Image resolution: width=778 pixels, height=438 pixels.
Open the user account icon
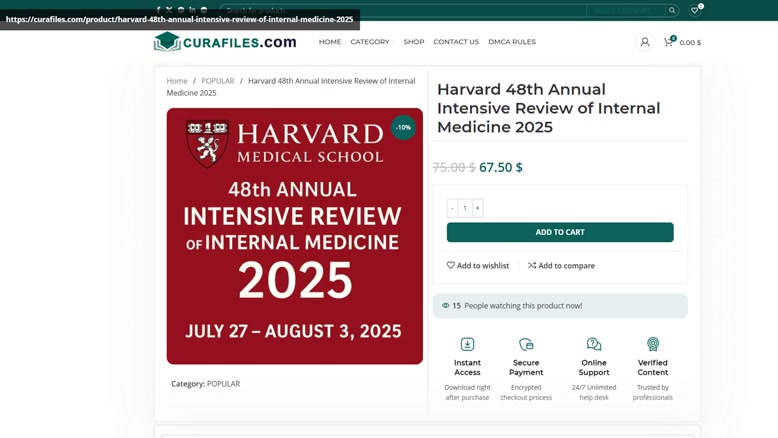click(x=645, y=42)
